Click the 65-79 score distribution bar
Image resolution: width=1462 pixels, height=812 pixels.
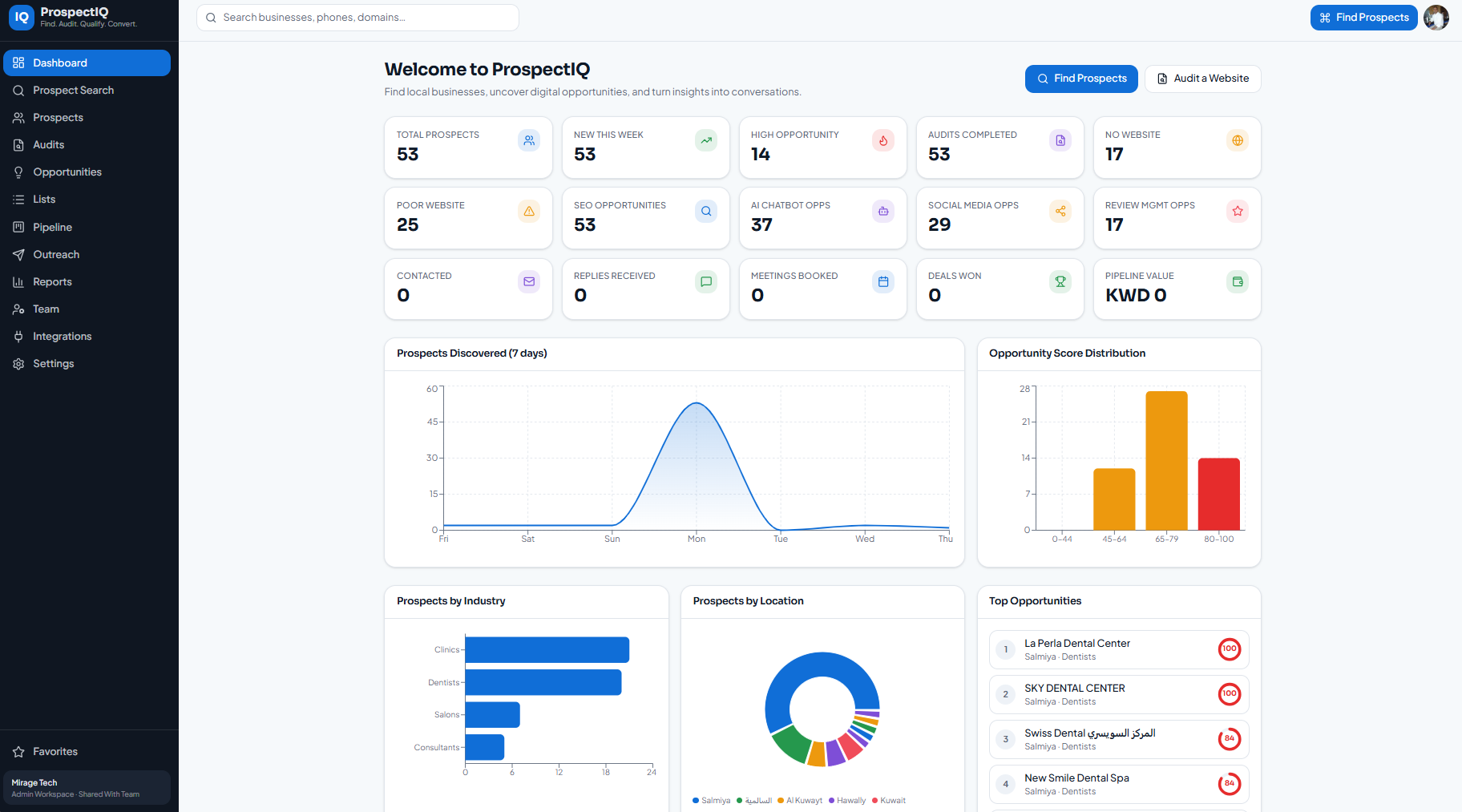click(1166, 460)
